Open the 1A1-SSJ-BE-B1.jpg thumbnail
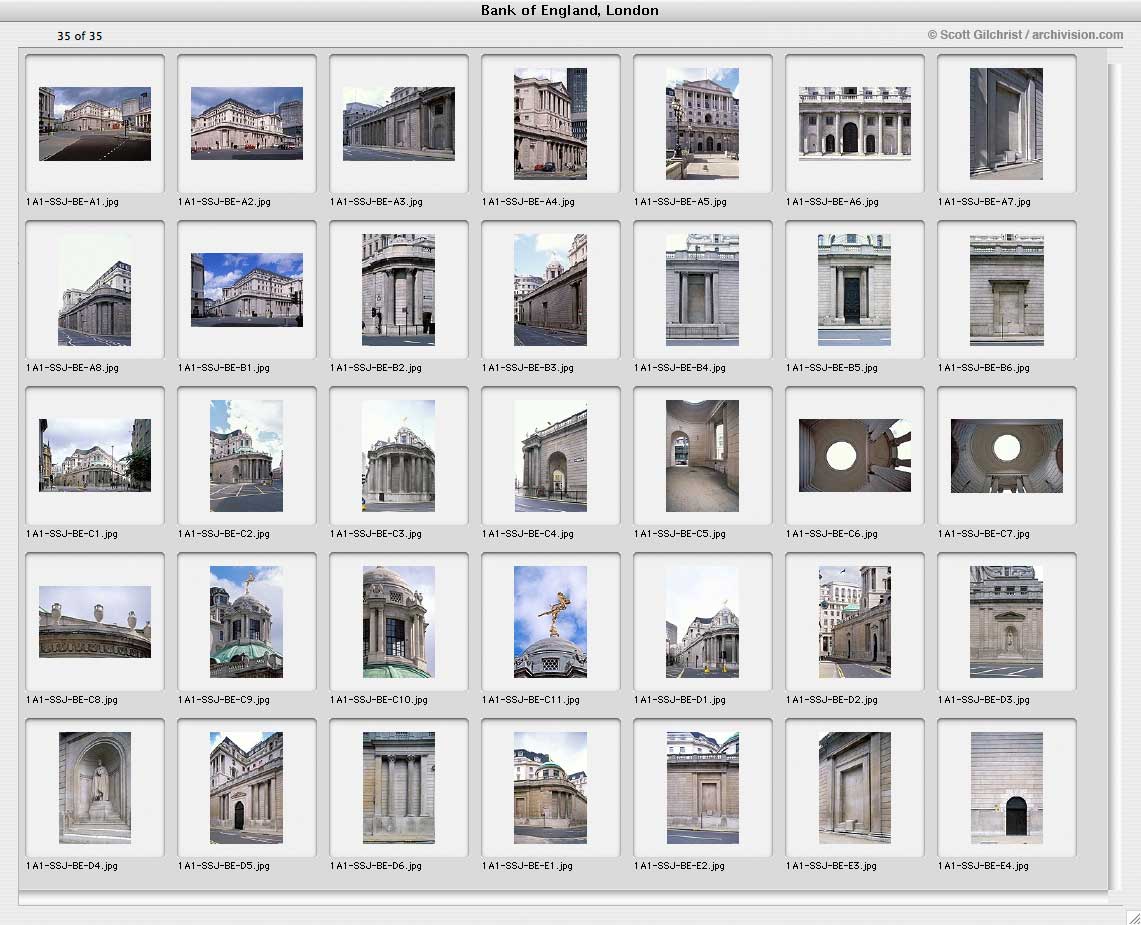This screenshot has width=1141, height=925. pos(247,290)
